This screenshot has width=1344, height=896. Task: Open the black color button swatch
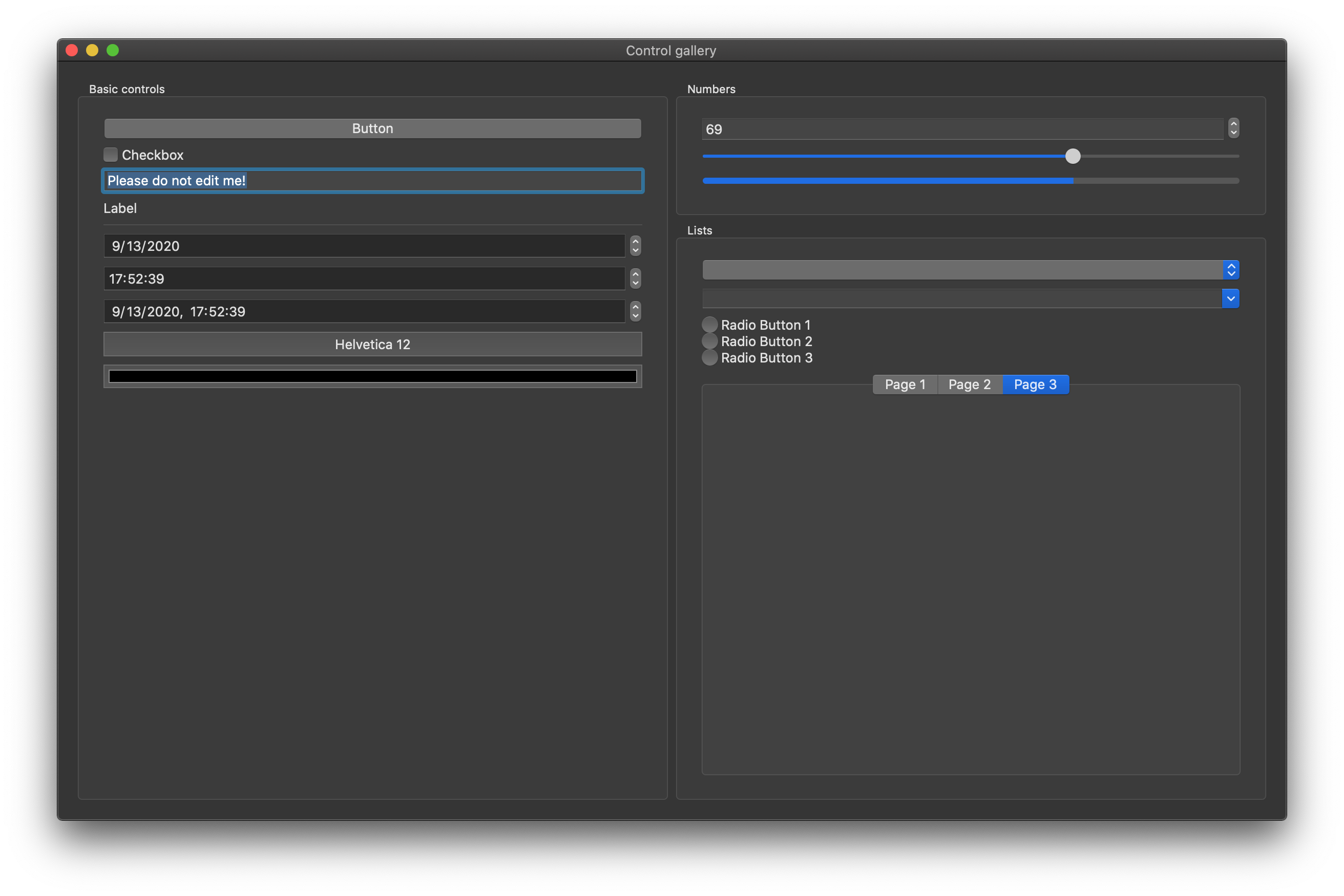(372, 376)
